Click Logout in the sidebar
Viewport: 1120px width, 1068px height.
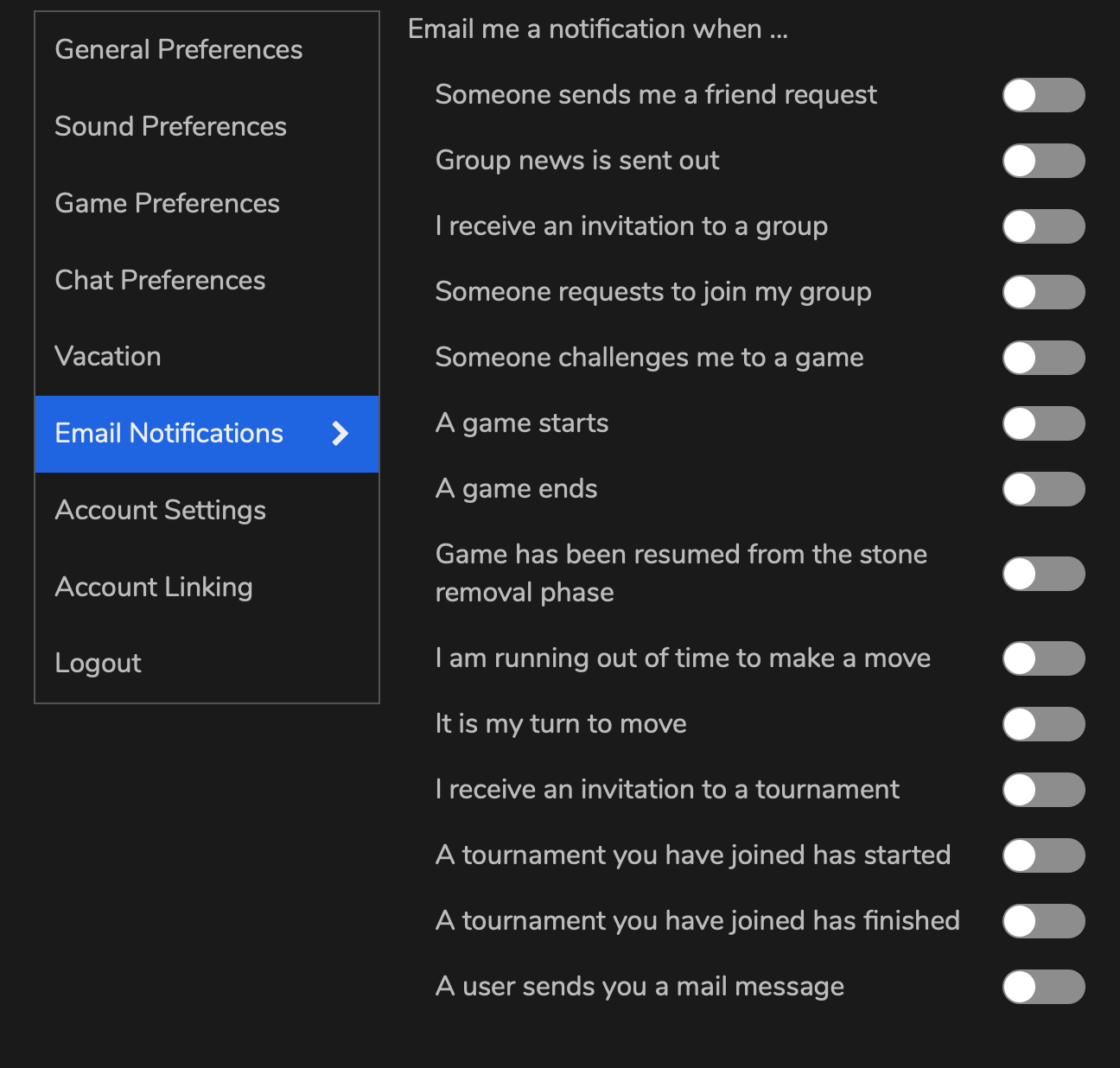pos(99,664)
